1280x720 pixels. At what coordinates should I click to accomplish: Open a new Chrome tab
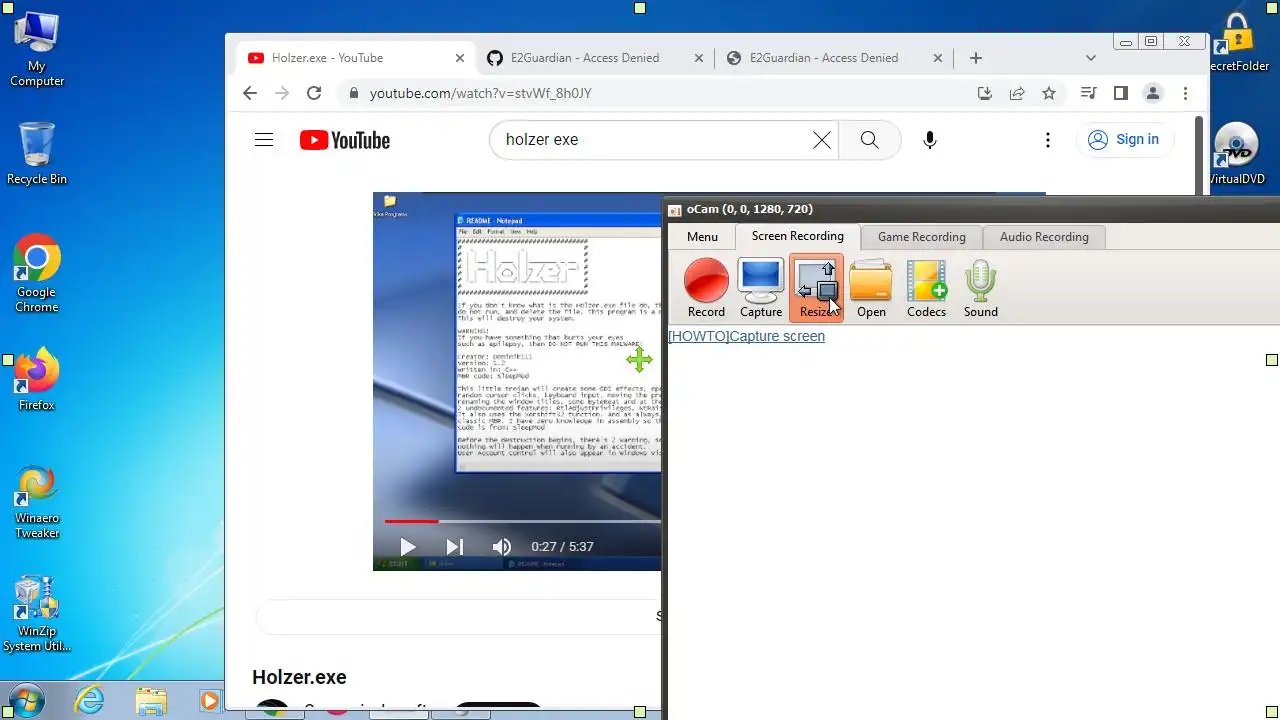976,58
